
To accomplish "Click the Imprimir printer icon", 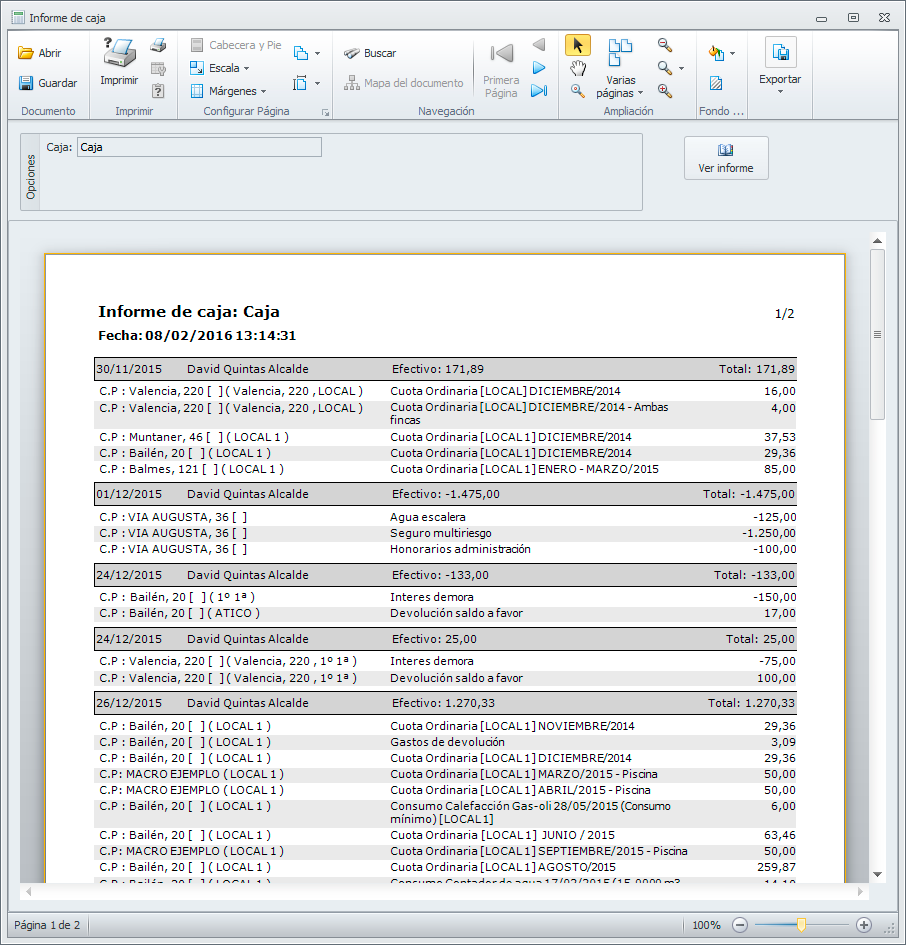I will pyautogui.click(x=119, y=54).
